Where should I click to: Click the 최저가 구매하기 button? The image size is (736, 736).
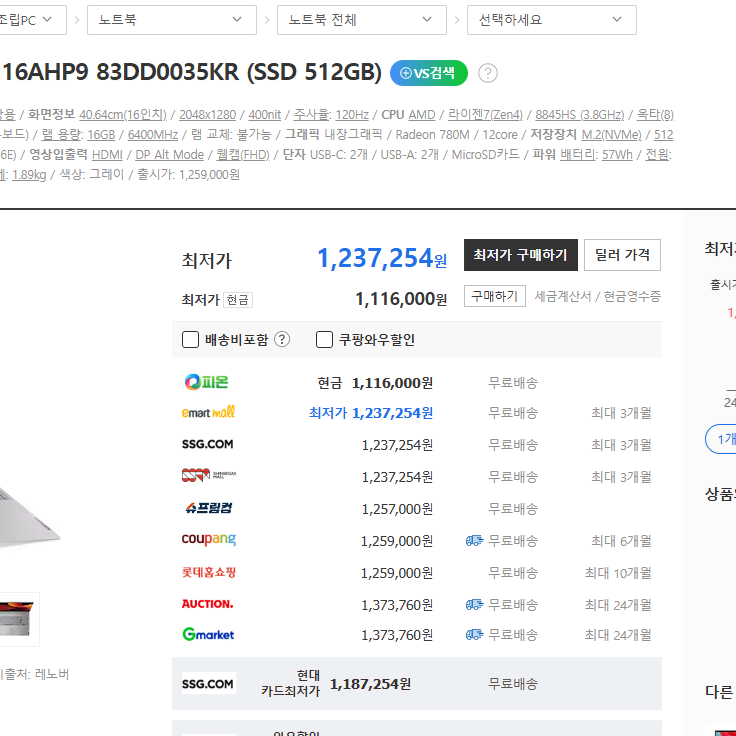[521, 255]
